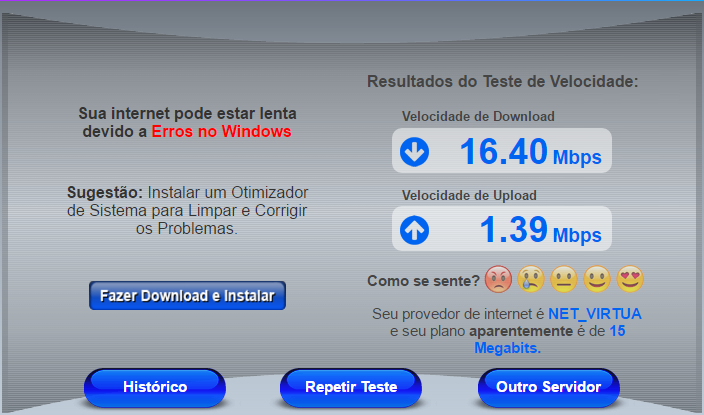The width and height of the screenshot is (704, 415).
Task: Select the heart-eyes emoji
Action: pyautogui.click(x=630, y=279)
